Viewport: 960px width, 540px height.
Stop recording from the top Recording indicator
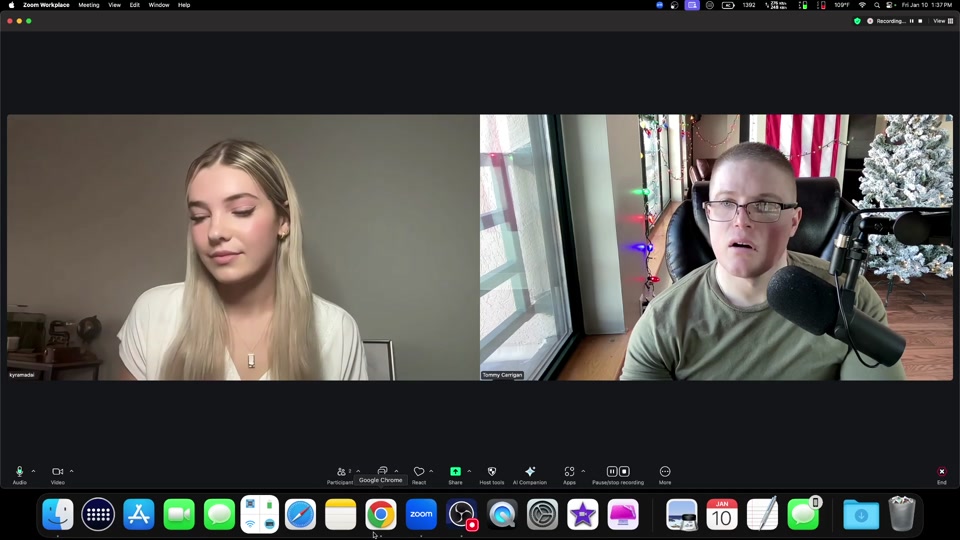coord(921,20)
